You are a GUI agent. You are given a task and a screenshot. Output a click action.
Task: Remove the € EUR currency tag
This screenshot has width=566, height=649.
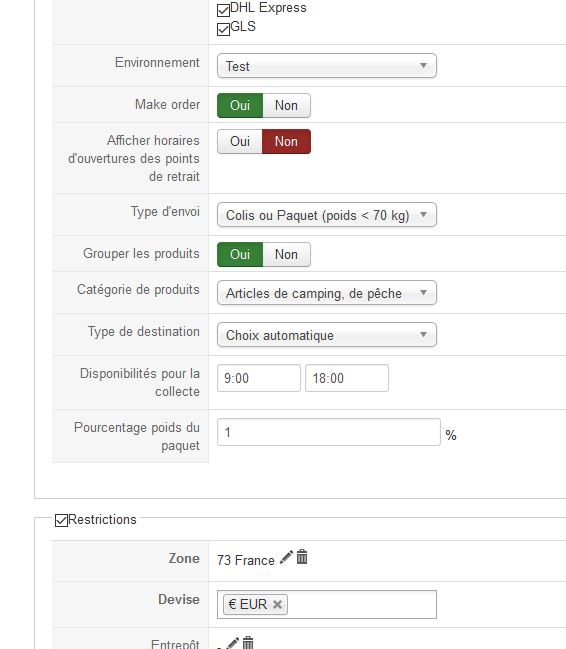point(277,605)
